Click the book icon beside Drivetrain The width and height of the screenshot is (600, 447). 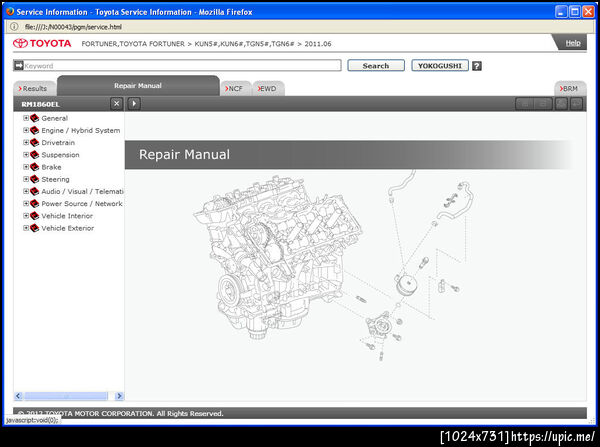point(34,143)
